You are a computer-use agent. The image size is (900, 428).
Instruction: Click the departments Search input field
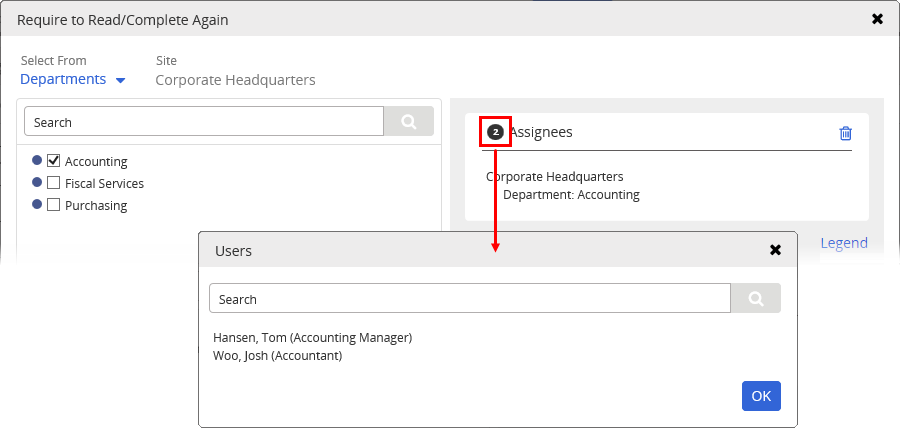204,122
